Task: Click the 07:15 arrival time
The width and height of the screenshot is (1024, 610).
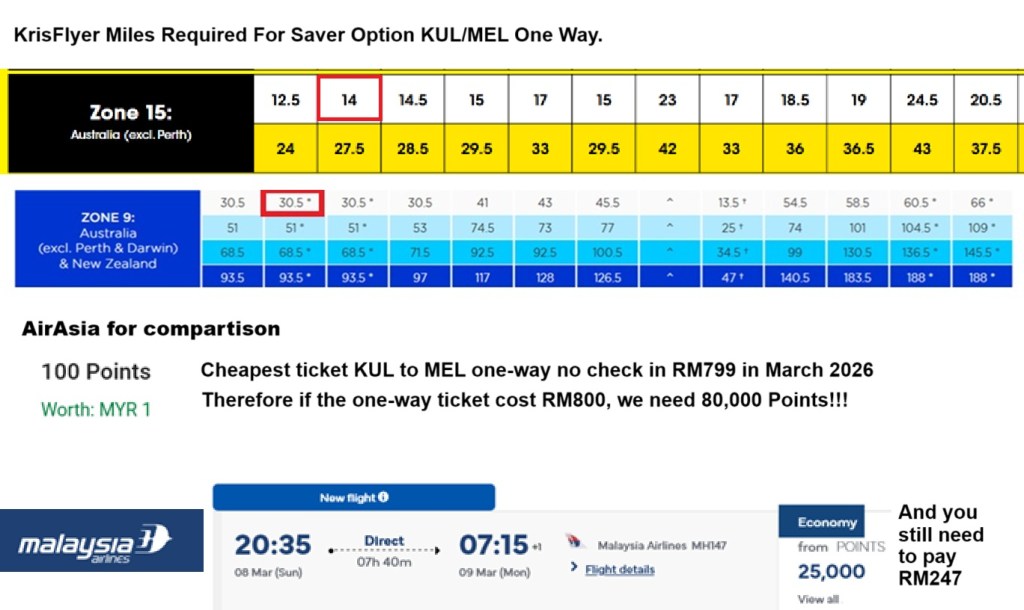Action: 493,545
